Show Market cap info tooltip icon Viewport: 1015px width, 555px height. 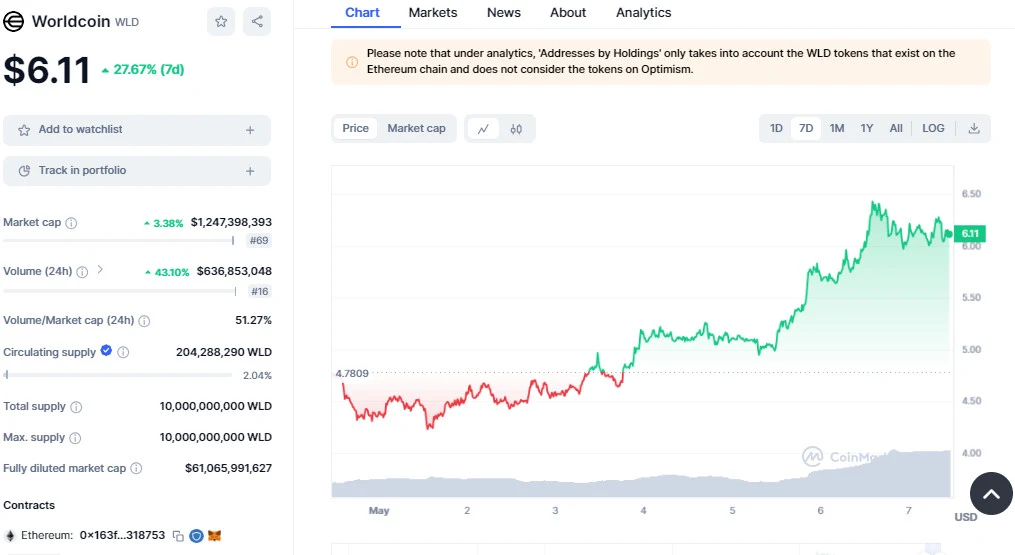click(x=71, y=223)
